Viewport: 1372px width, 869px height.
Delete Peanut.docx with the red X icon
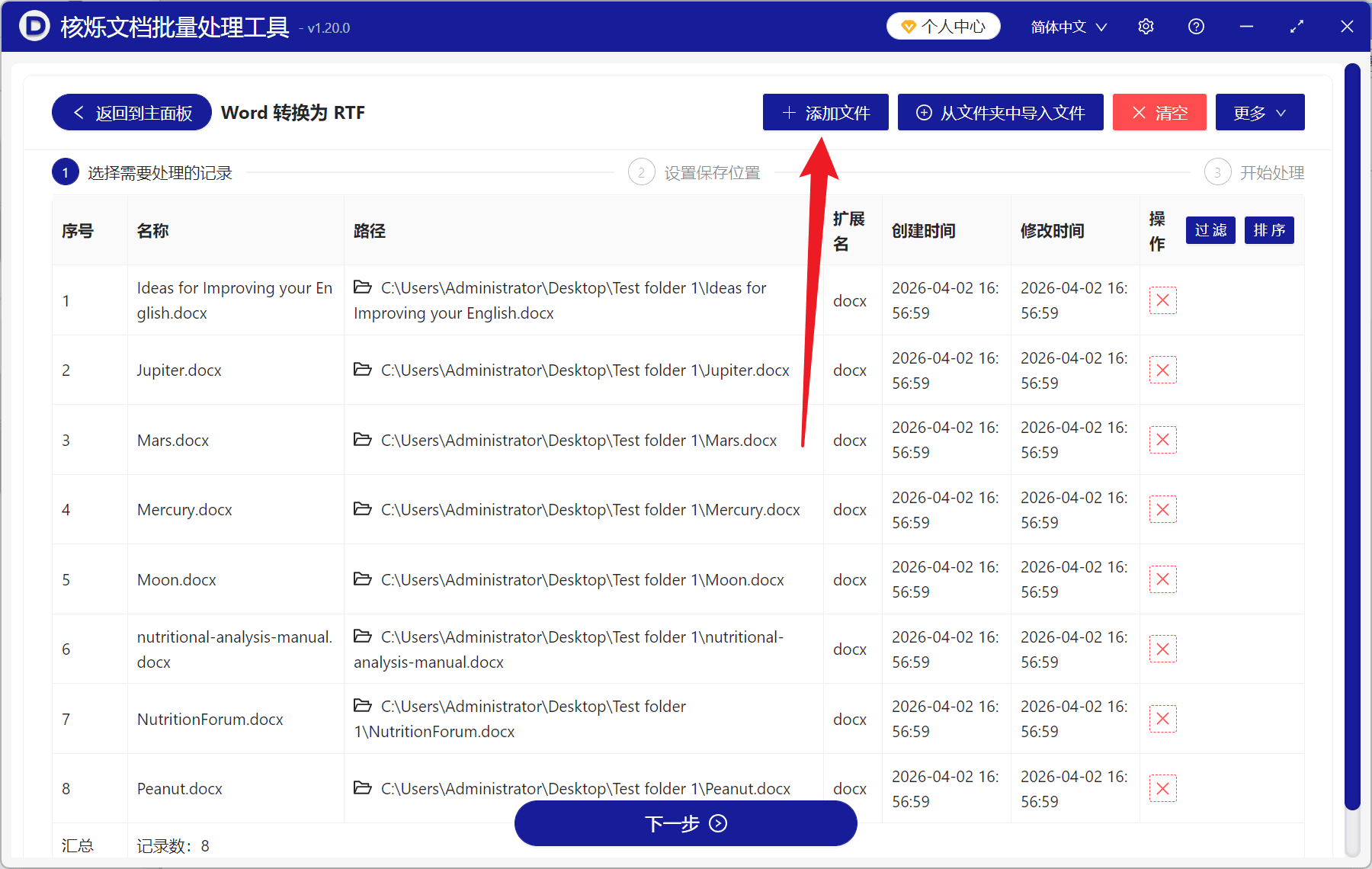(1162, 788)
